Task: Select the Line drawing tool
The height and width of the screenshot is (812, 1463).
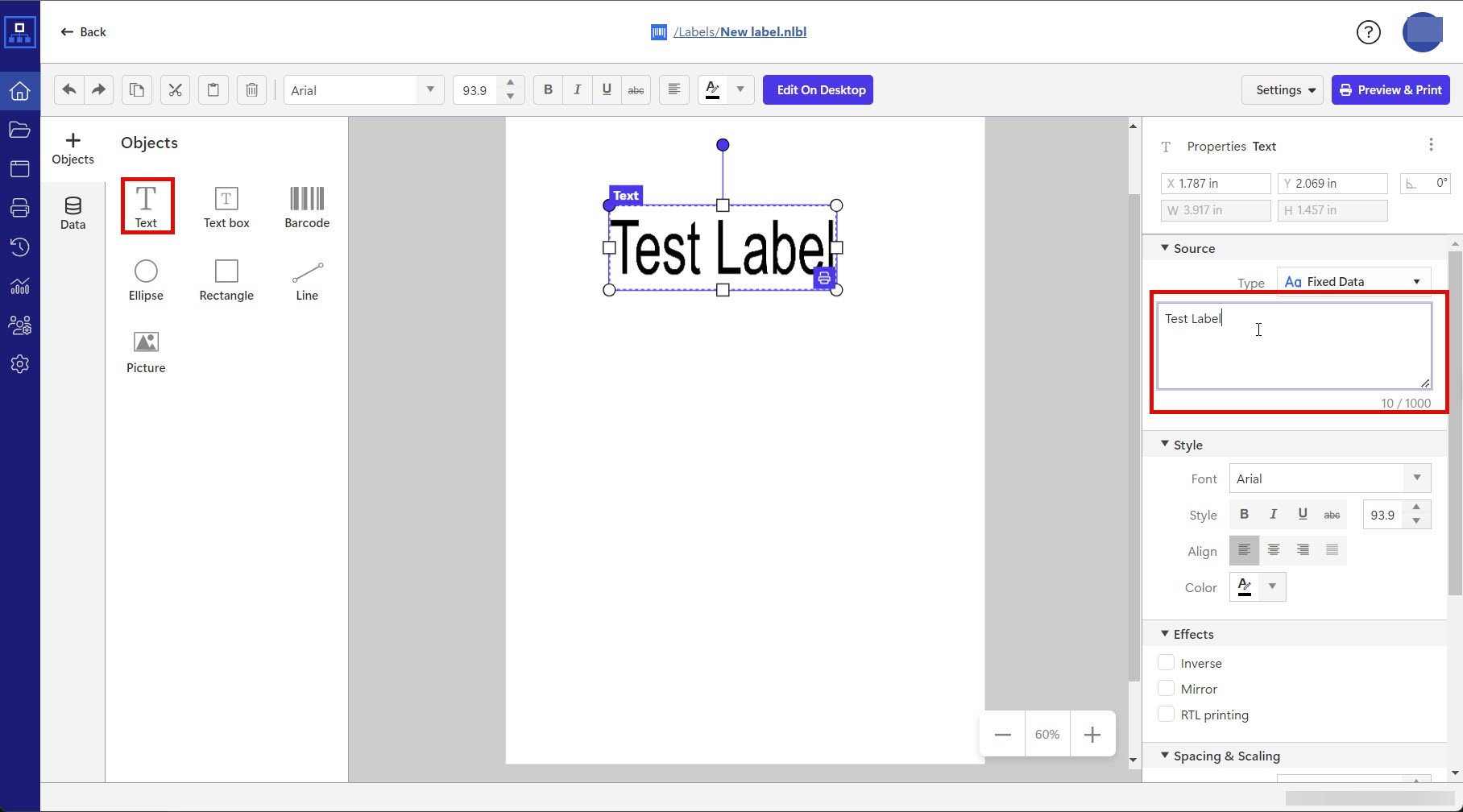Action: click(x=307, y=280)
